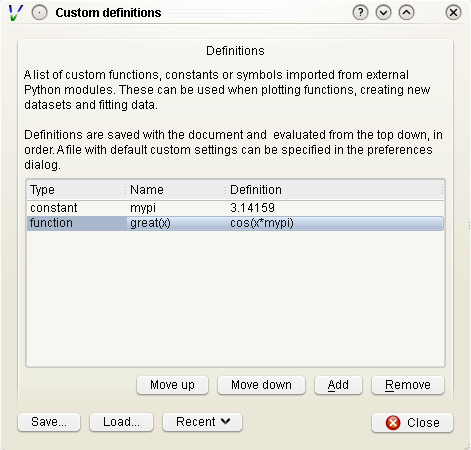Select the 'great(x)' name cell

pyautogui.click(x=176, y=223)
